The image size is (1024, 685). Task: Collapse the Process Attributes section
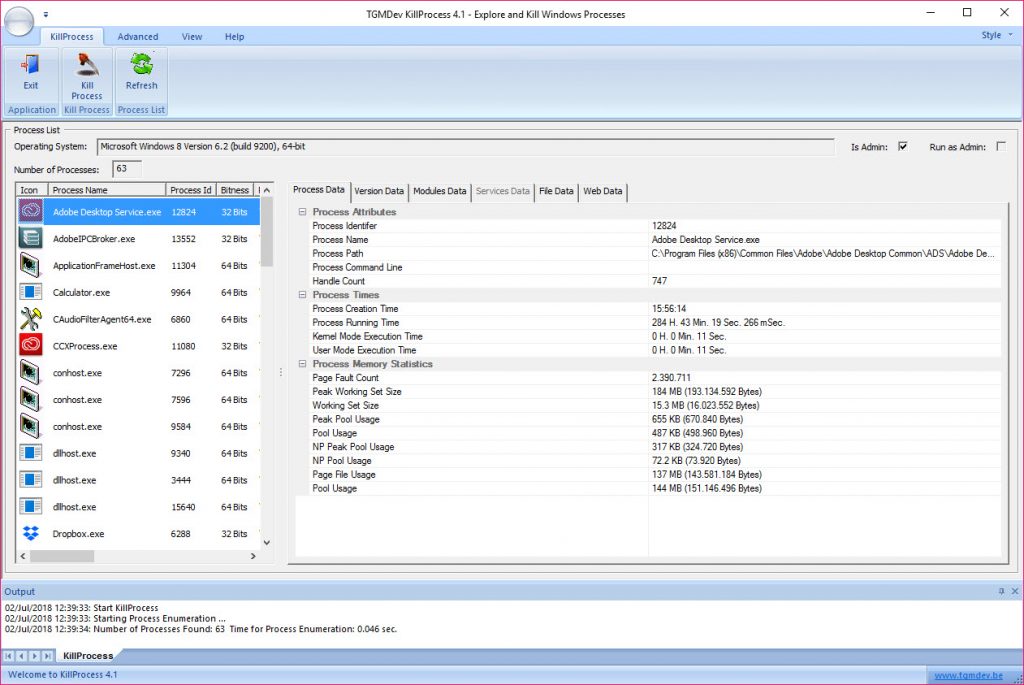tap(302, 212)
